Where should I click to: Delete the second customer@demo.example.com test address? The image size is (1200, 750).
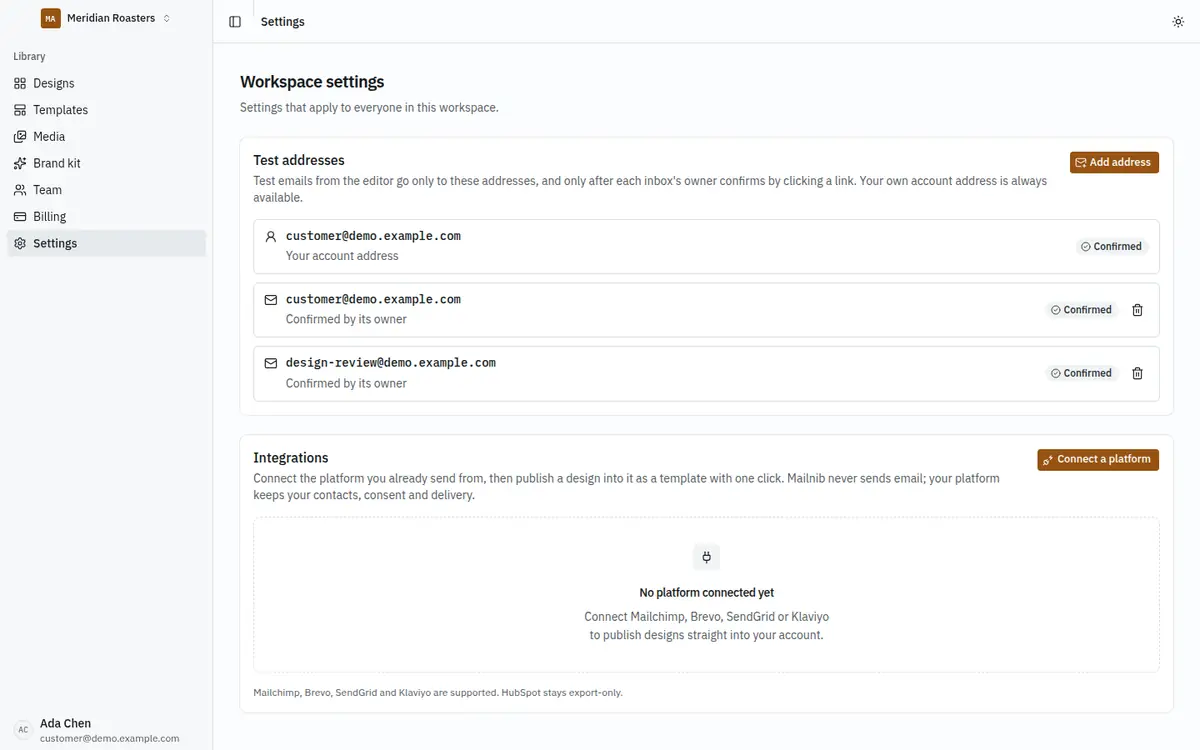[x=1137, y=310]
